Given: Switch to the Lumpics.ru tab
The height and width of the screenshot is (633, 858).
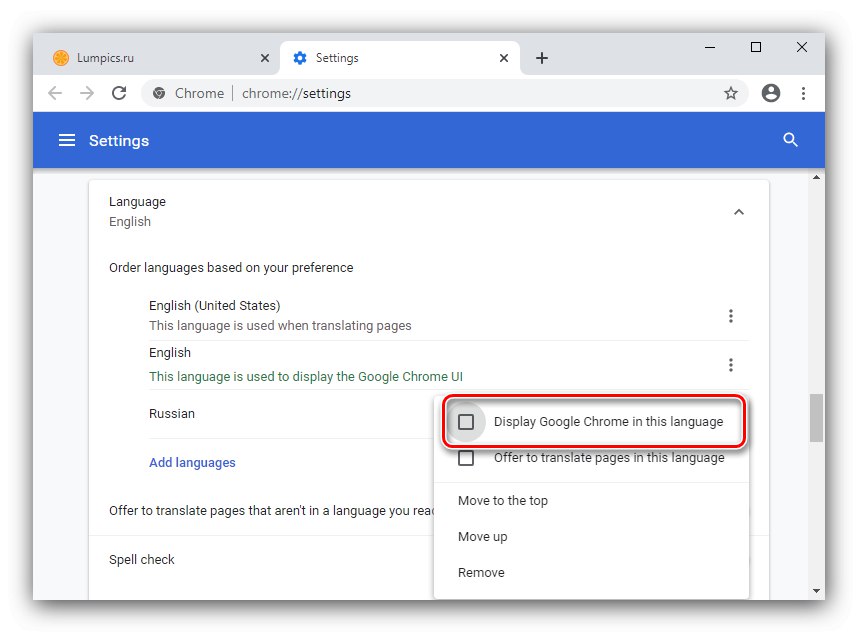Looking at the screenshot, I should tap(156, 58).
